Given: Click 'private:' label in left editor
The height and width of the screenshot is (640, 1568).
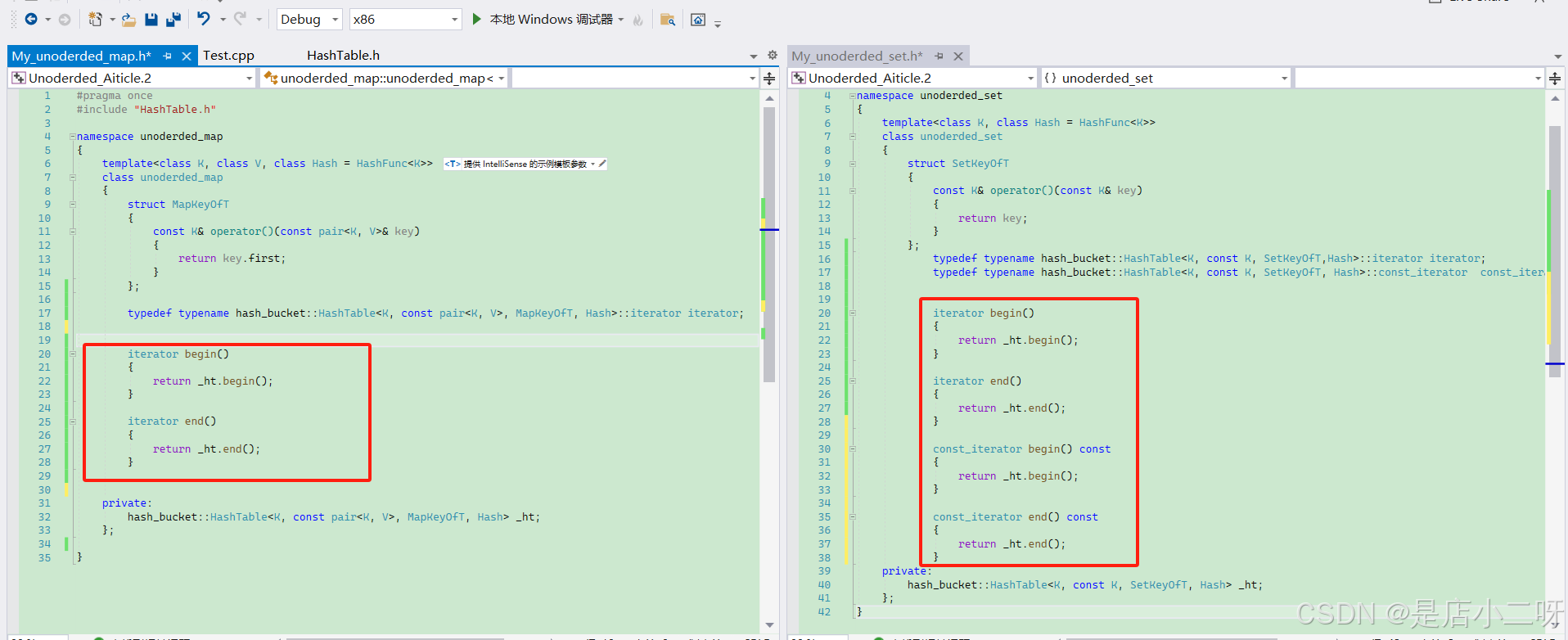Looking at the screenshot, I should [127, 503].
